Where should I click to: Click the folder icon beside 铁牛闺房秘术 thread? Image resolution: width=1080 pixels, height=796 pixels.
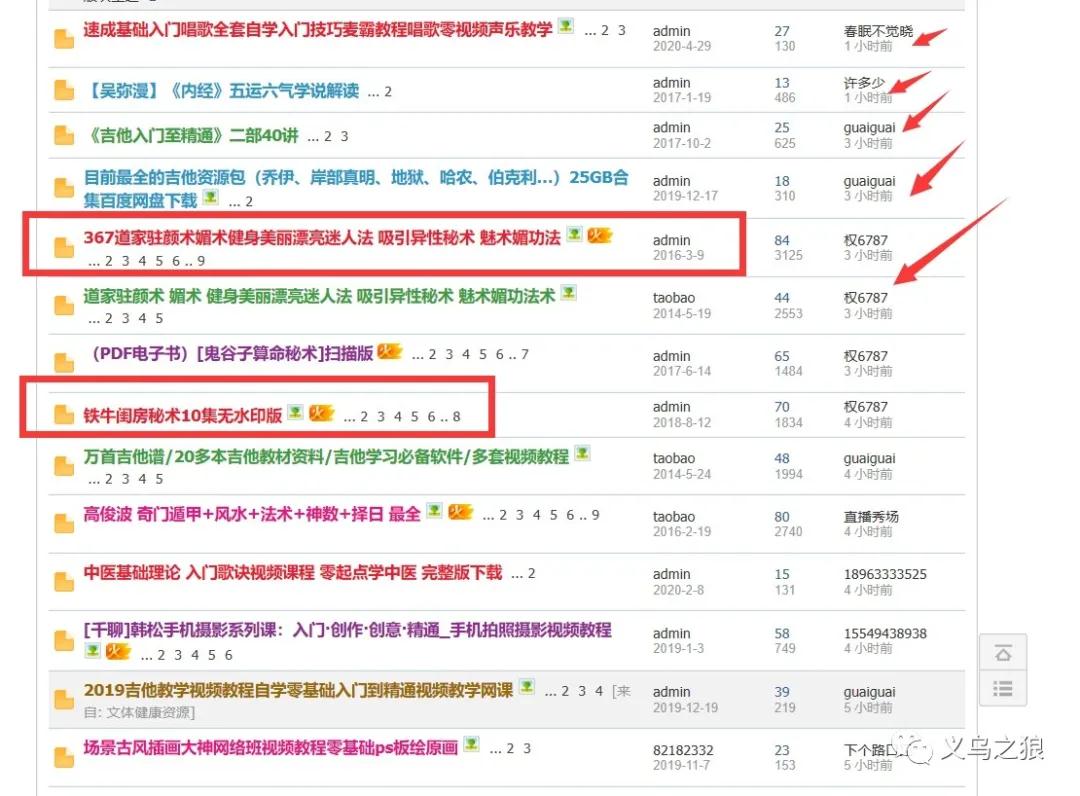coord(64,415)
